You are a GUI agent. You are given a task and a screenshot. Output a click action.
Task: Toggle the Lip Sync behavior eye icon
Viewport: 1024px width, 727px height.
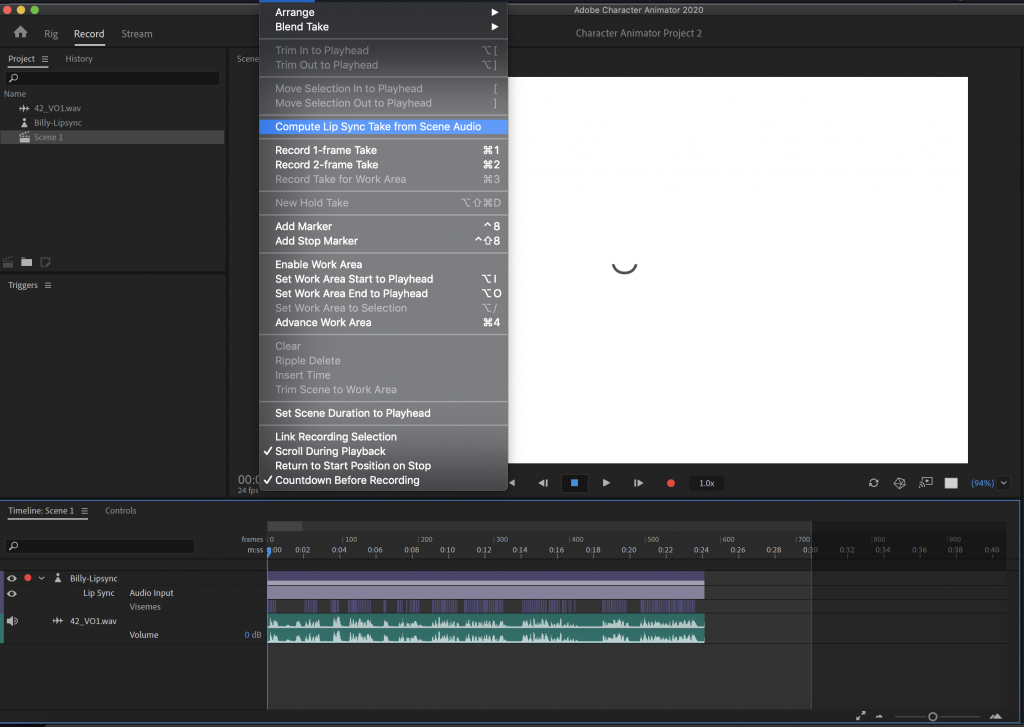tap(12, 593)
